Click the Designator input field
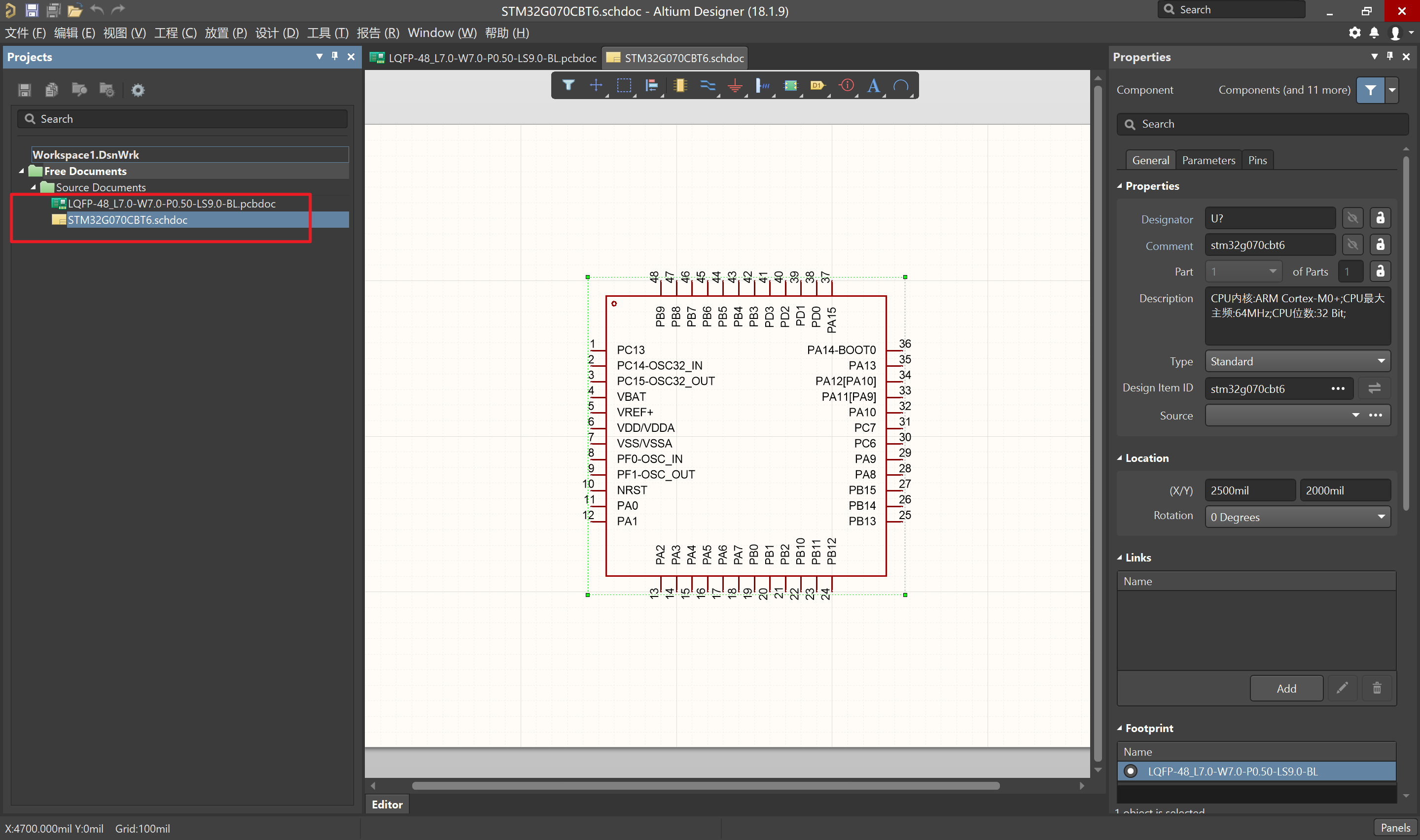Image resolution: width=1420 pixels, height=840 pixels. [x=1270, y=218]
